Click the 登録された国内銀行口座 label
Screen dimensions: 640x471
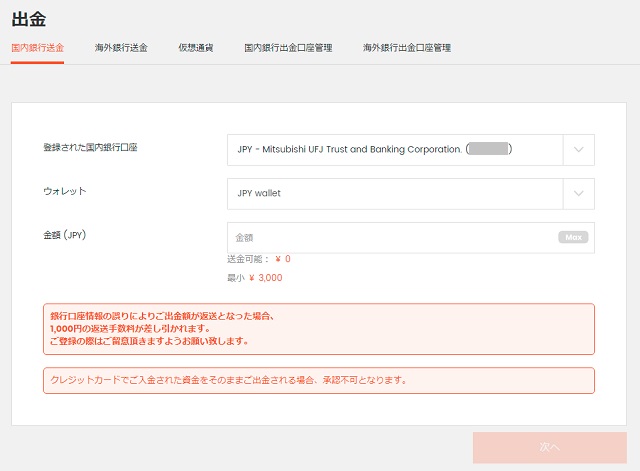click(90, 148)
